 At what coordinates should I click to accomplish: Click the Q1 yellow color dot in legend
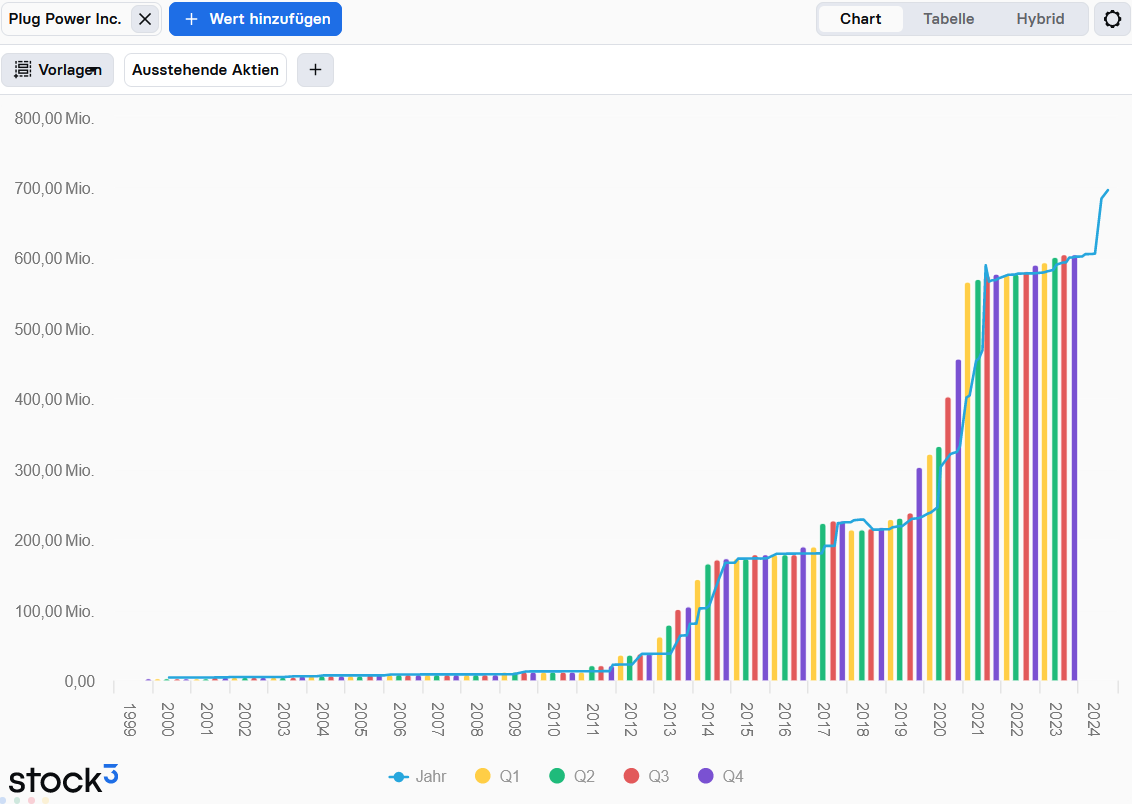point(483,776)
